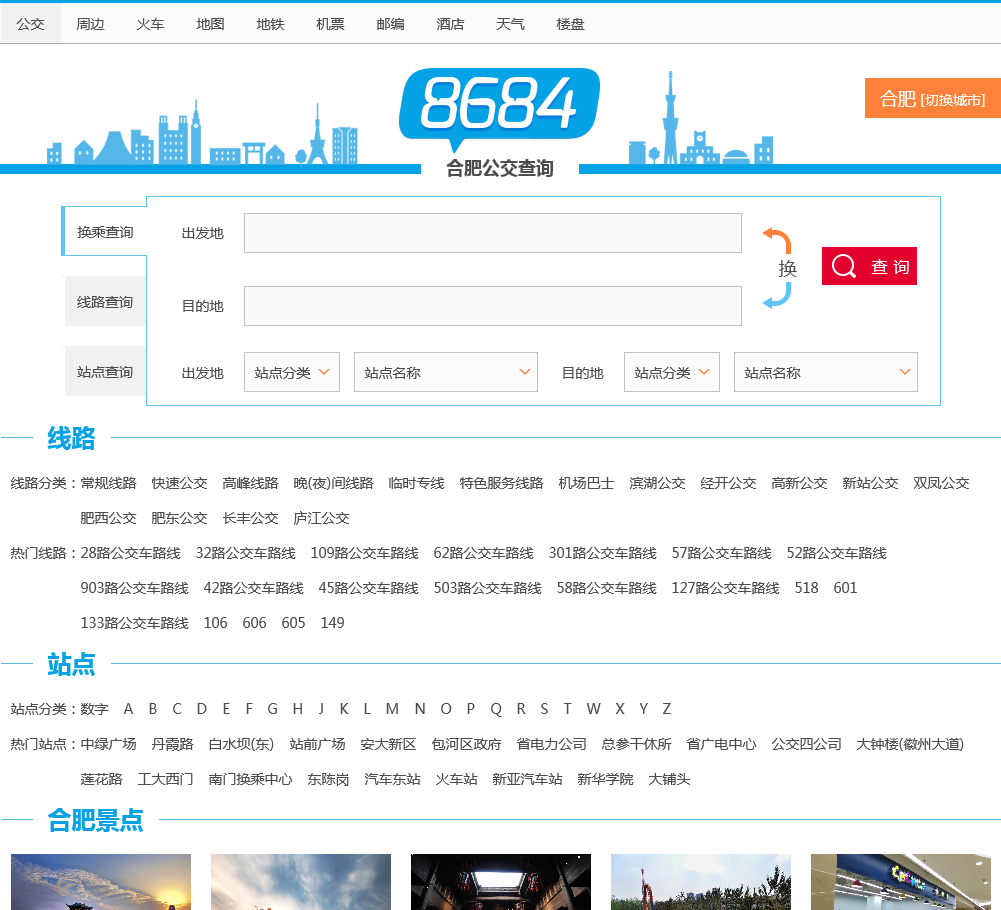
Task: Open 109路公交车路线 link
Action: coord(365,553)
